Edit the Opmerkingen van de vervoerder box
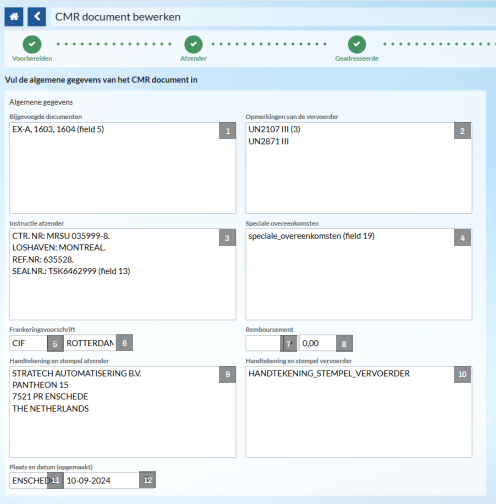The width and height of the screenshot is (496, 504). point(359,168)
